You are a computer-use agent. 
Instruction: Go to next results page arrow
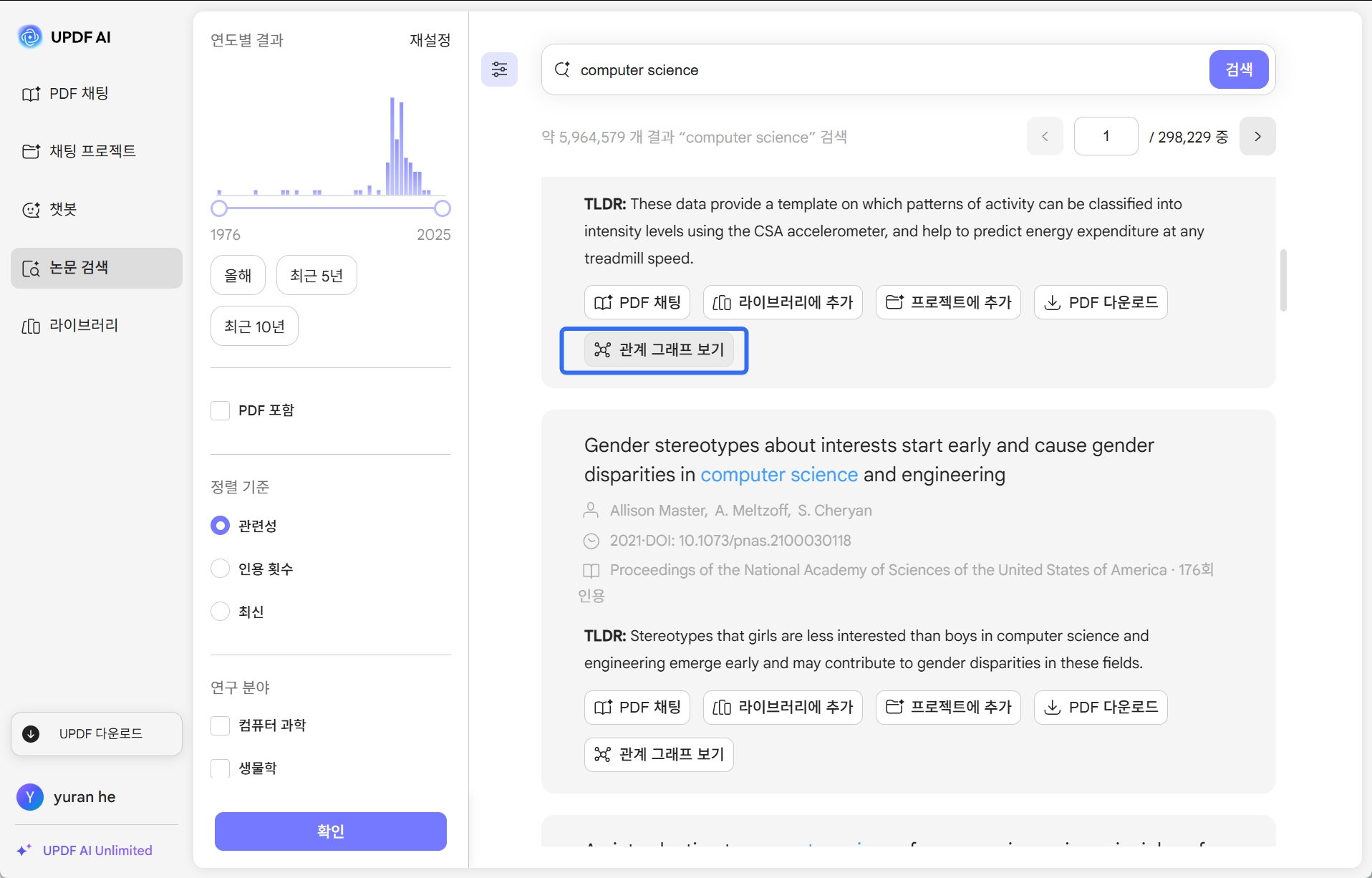click(x=1257, y=136)
